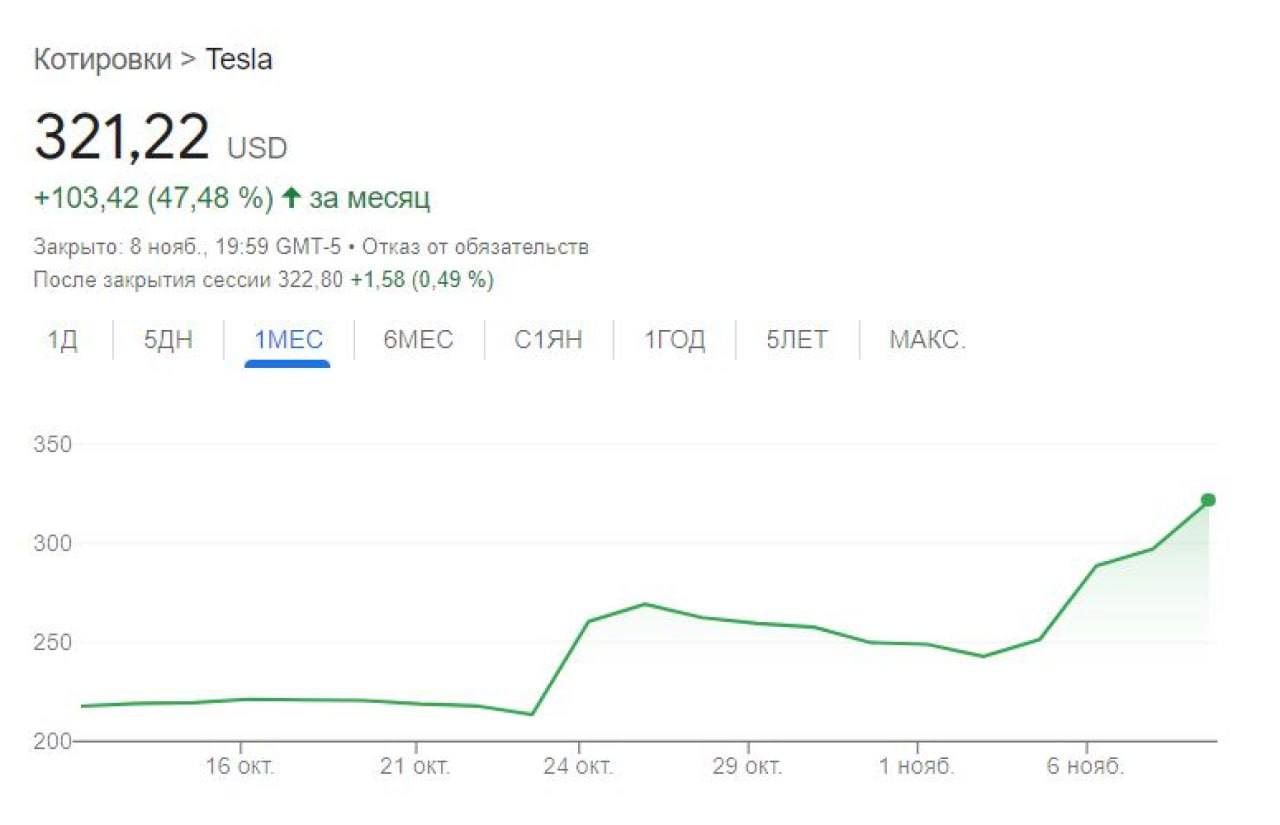Viewport: 1280px width, 825px height.
Task: Click the 1 нояб. axis label
Action: point(917,768)
